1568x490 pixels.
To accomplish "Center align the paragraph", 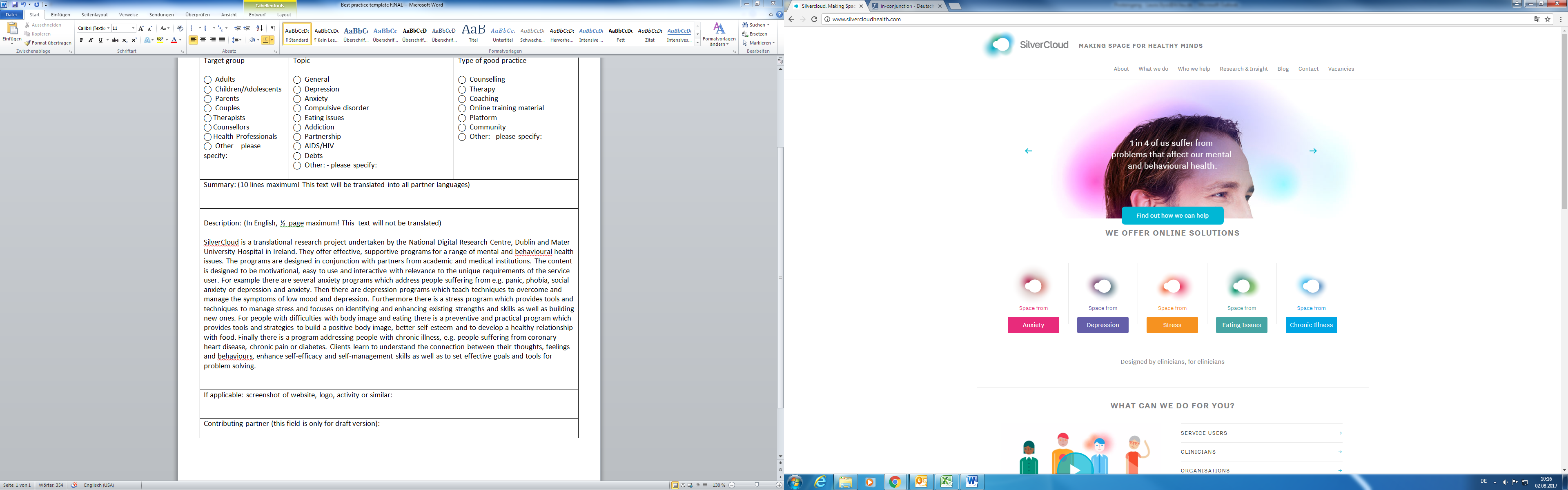I will point(203,40).
